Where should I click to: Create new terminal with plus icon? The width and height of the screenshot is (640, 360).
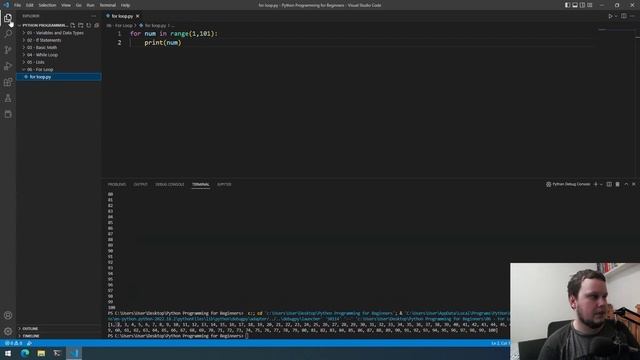point(596,184)
